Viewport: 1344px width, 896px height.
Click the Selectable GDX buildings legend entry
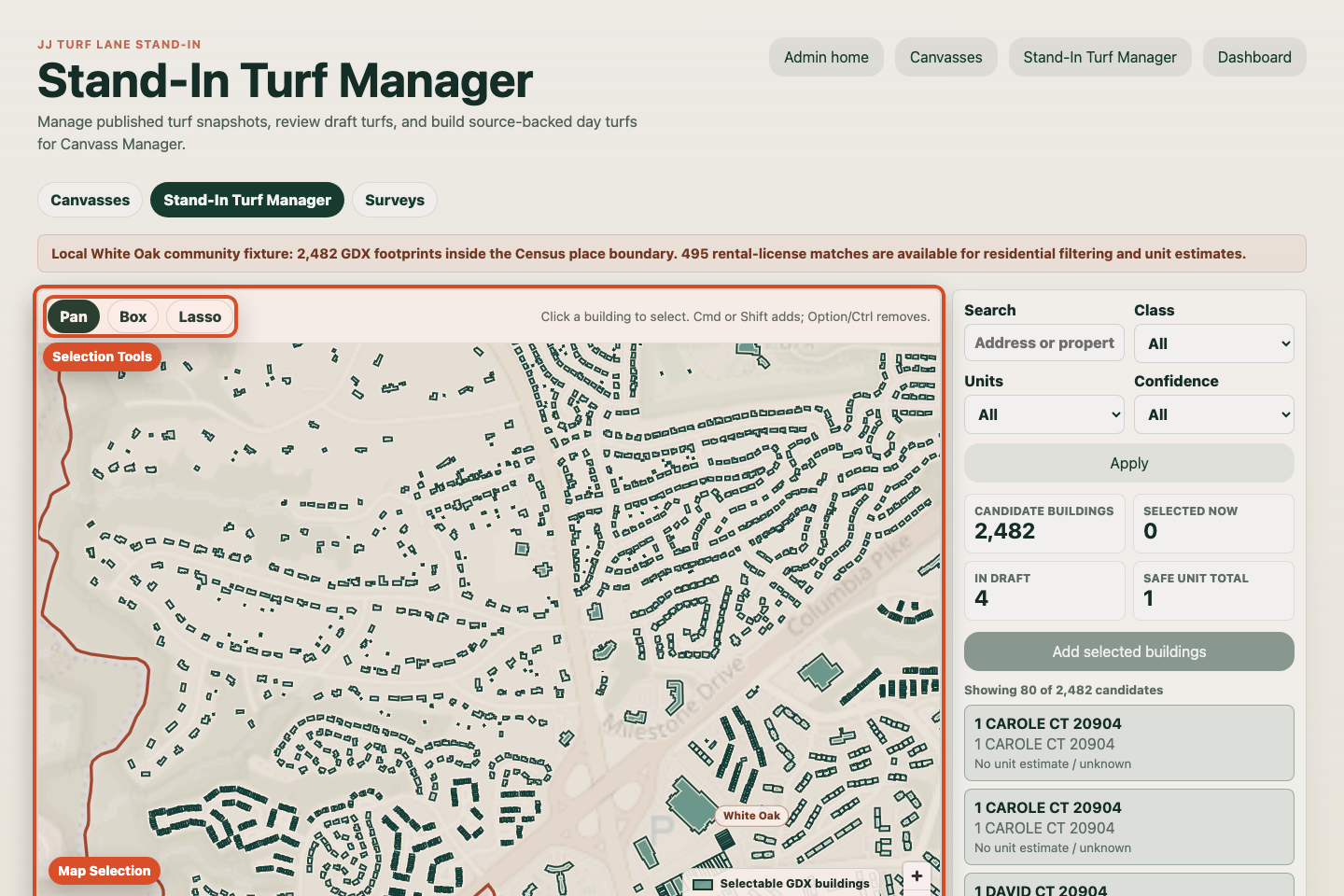[x=782, y=883]
